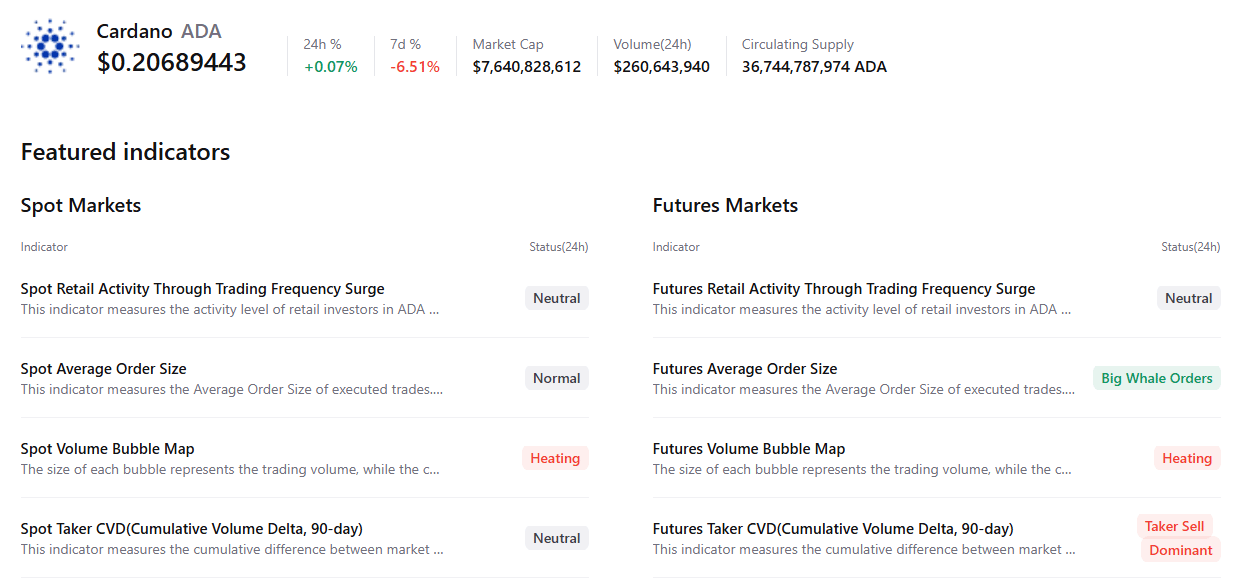This screenshot has height=583, width=1244.
Task: Click the Big Whale Orders status badge
Action: coord(1157,378)
